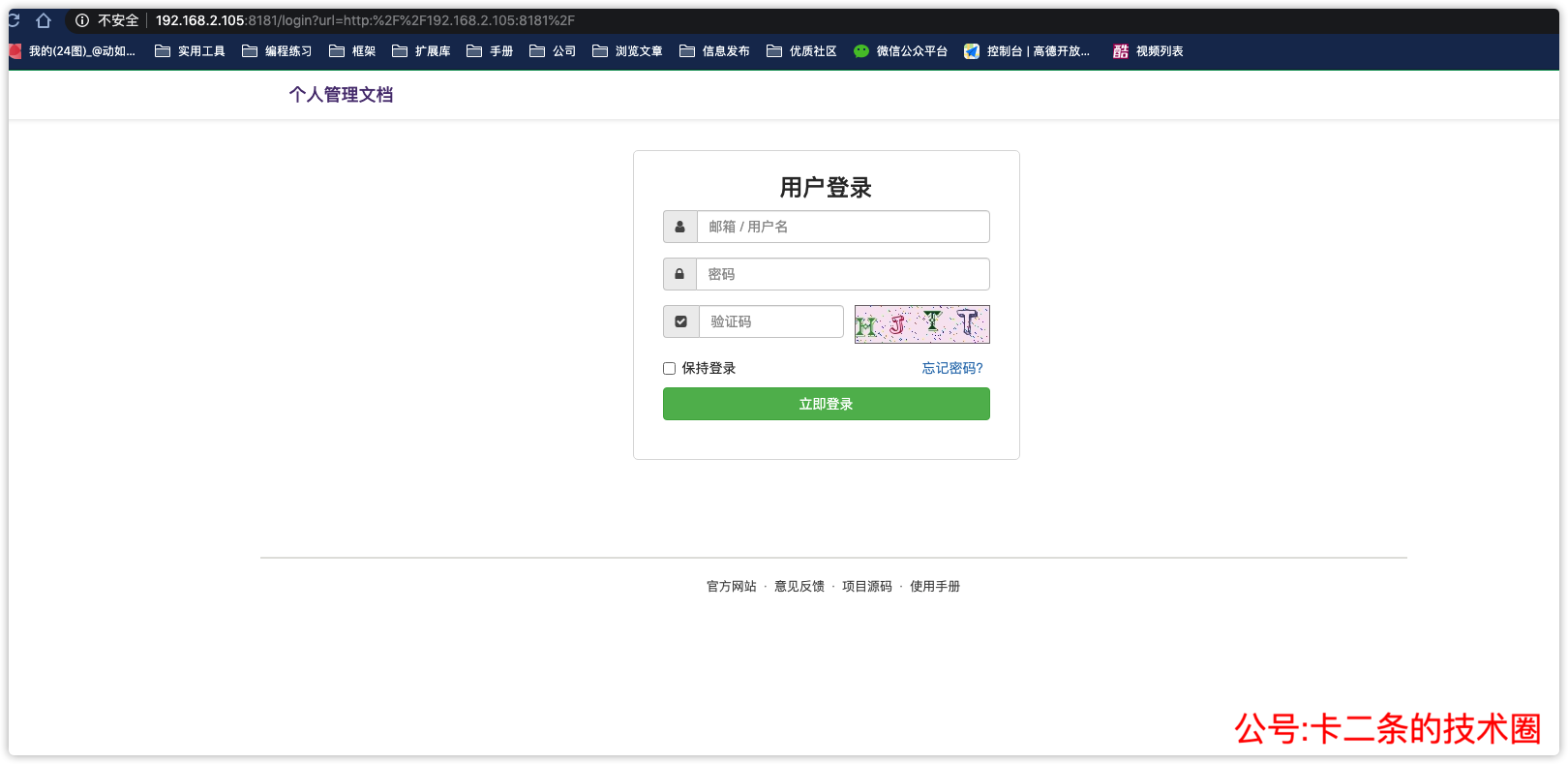This screenshot has width=1568, height=764.
Task: Open the 我的(24图)_@动如... bookmark
Action: click(x=74, y=51)
